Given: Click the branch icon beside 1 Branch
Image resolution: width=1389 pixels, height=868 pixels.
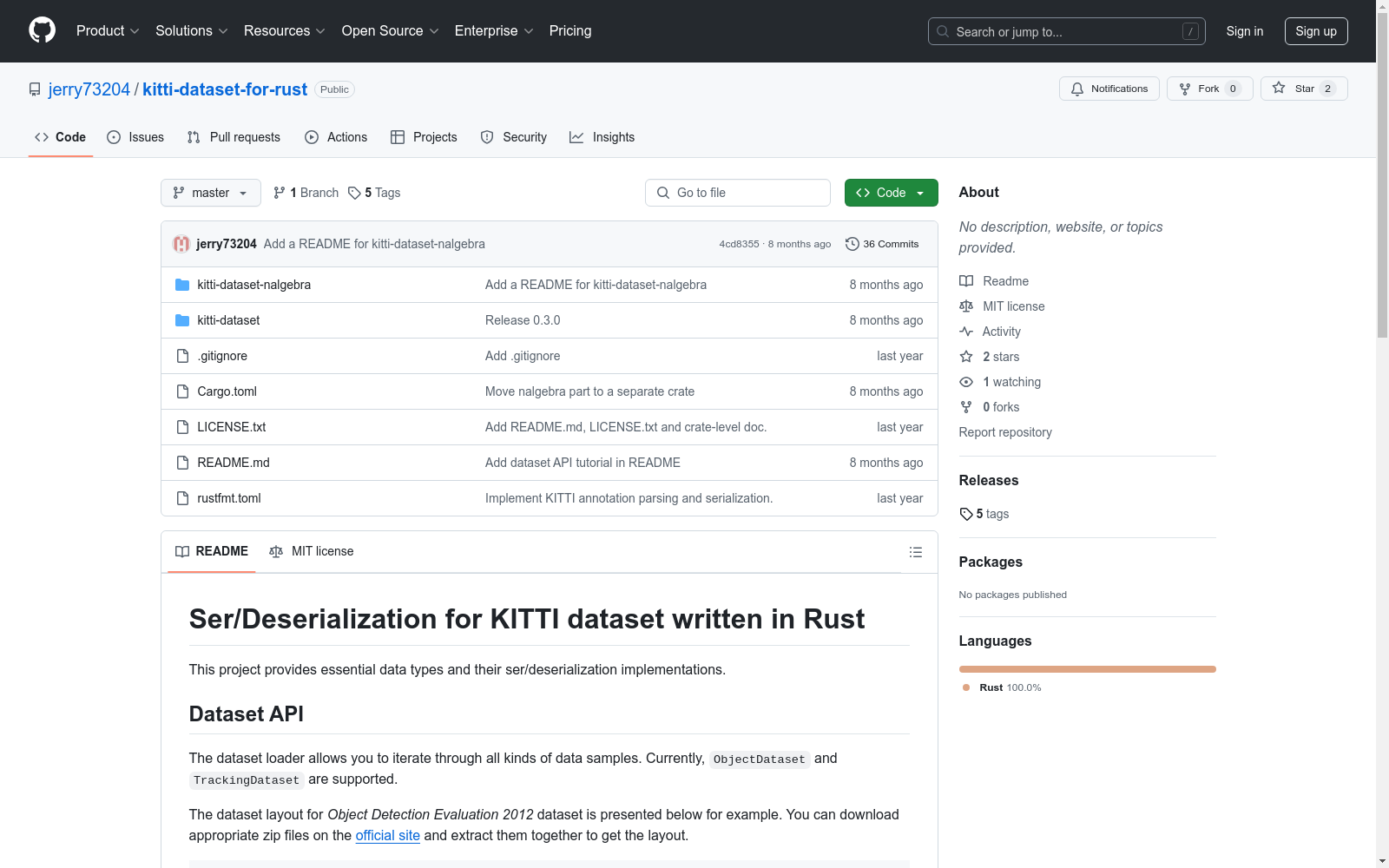Looking at the screenshot, I should tap(280, 193).
